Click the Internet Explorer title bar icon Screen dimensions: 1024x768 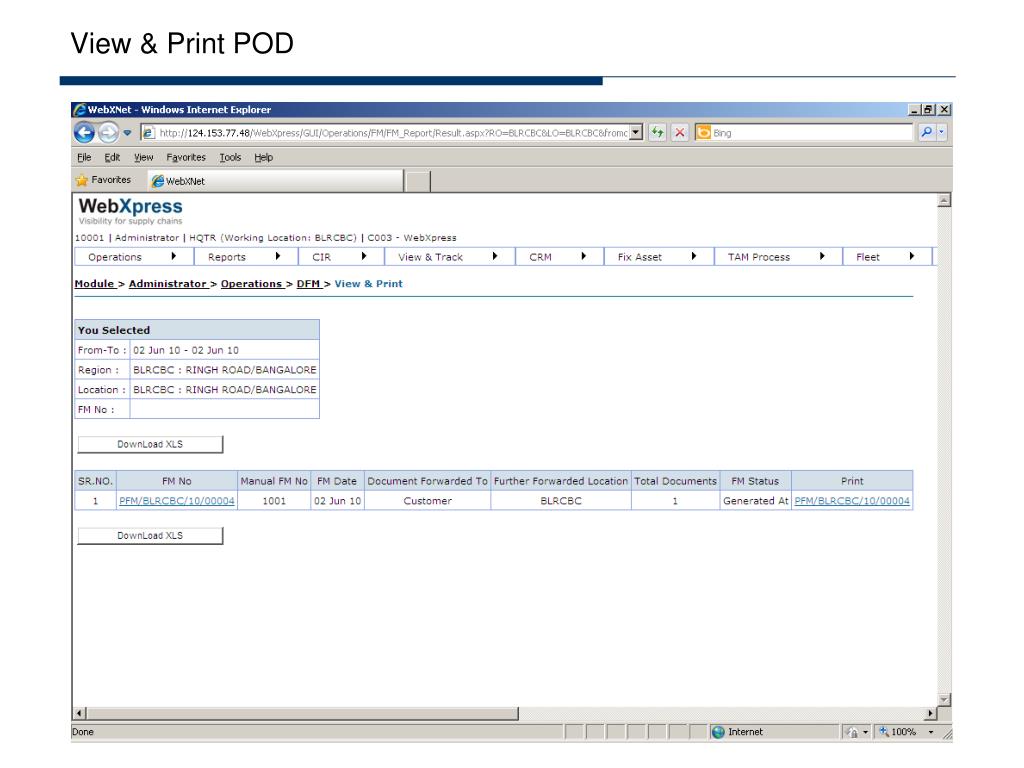coord(80,110)
